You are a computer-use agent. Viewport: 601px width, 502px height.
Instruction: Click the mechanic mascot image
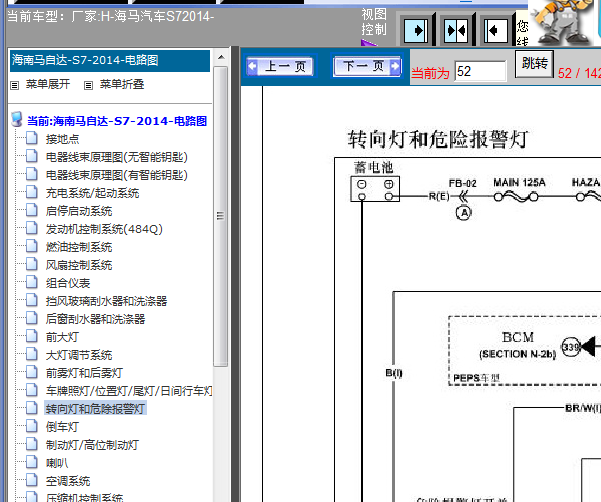pos(562,22)
